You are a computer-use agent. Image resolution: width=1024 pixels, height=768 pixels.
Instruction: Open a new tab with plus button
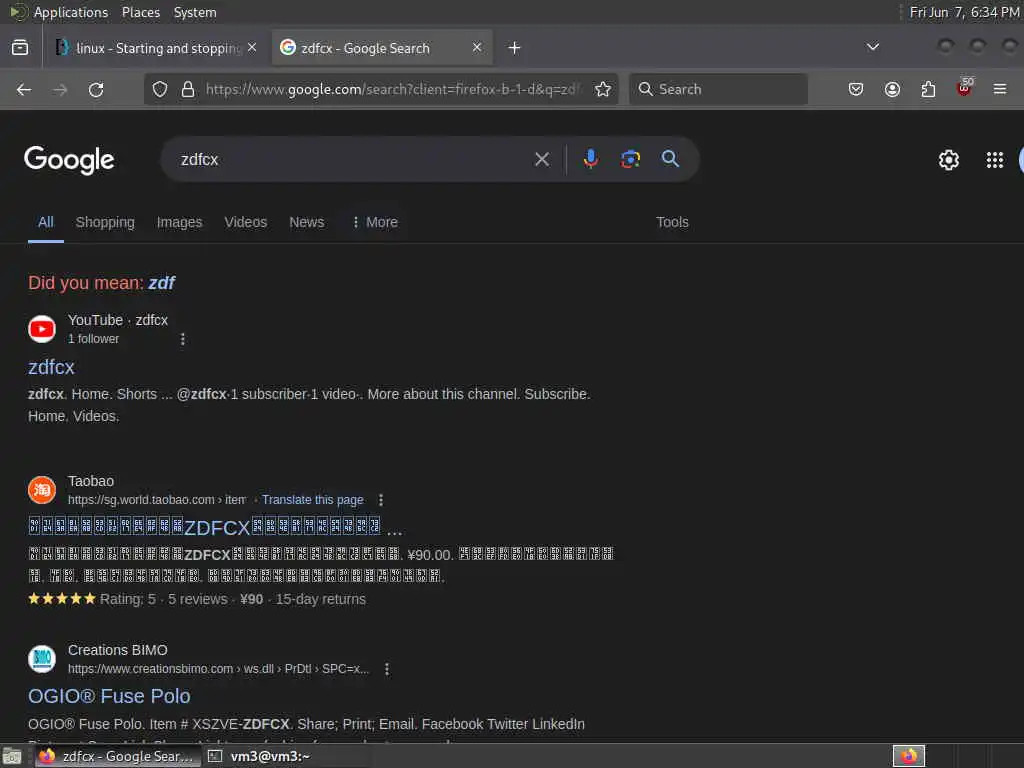tap(515, 48)
